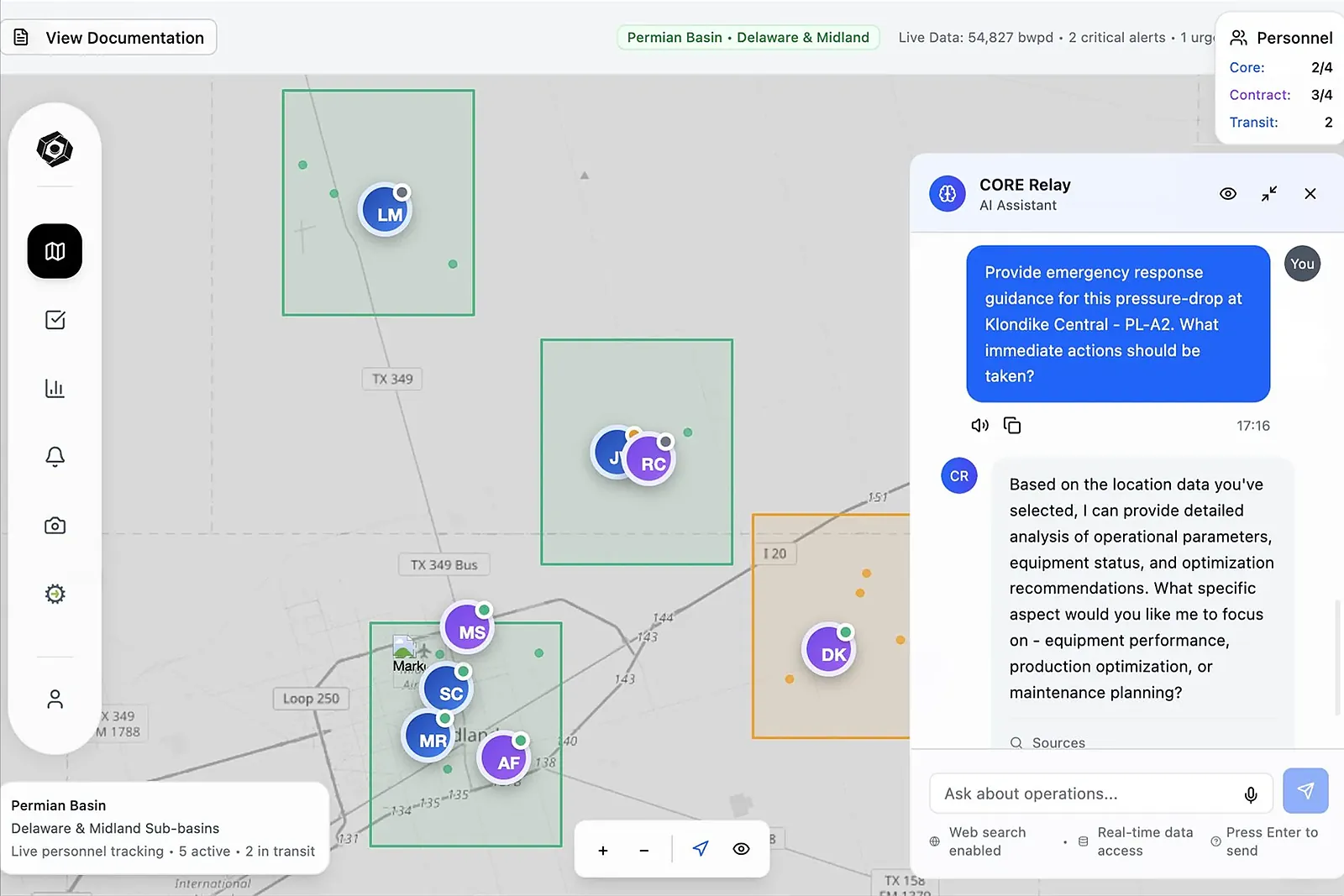Click the TX 349 road label

(392, 379)
